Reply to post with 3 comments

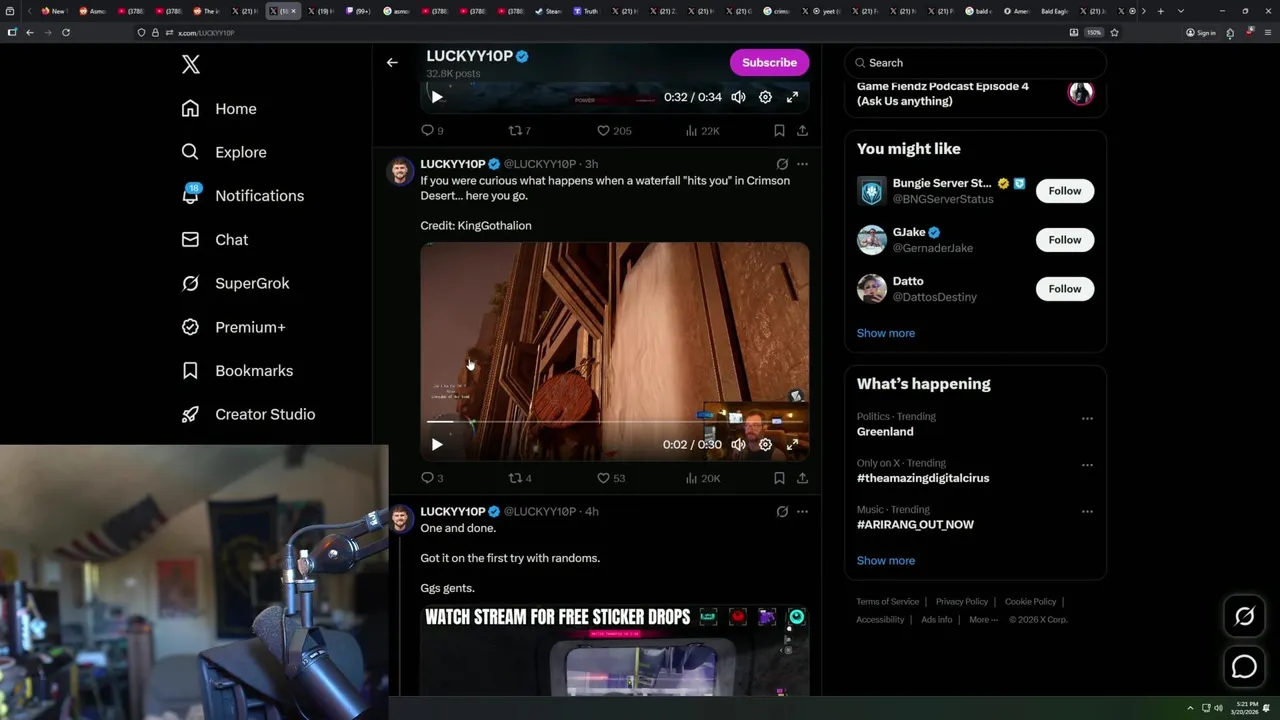(432, 479)
